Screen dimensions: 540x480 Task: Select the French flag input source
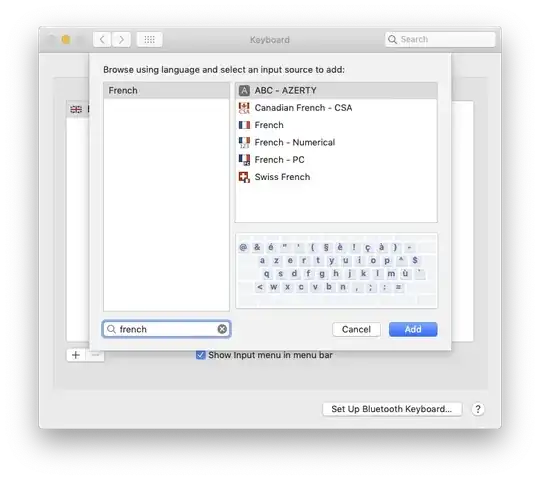click(x=336, y=125)
